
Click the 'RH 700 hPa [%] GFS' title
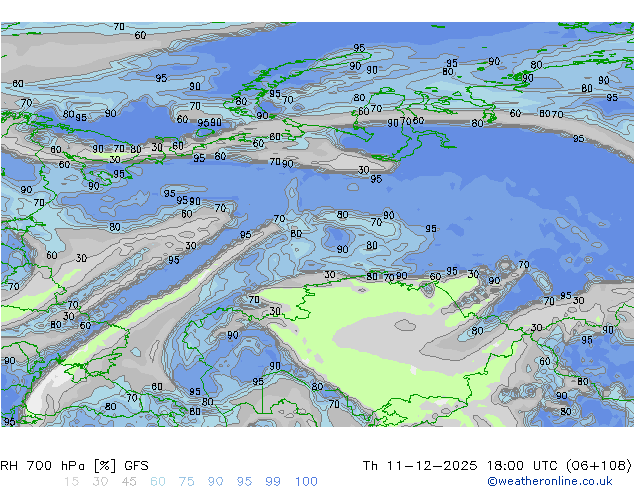click(74, 466)
